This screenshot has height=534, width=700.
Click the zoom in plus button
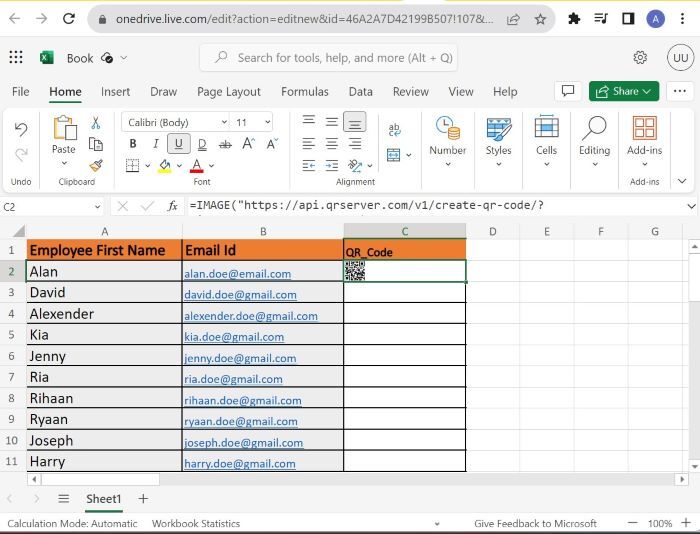[686, 523]
